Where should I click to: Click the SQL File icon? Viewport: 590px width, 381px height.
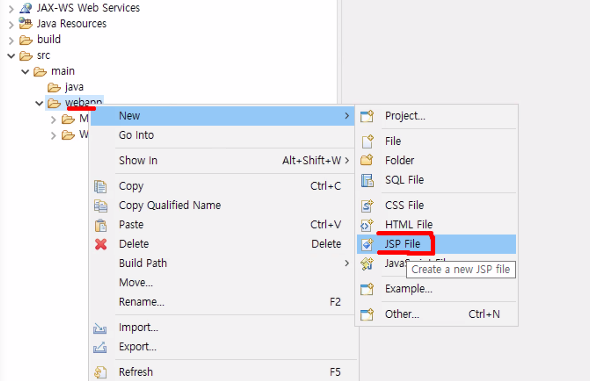[367, 180]
